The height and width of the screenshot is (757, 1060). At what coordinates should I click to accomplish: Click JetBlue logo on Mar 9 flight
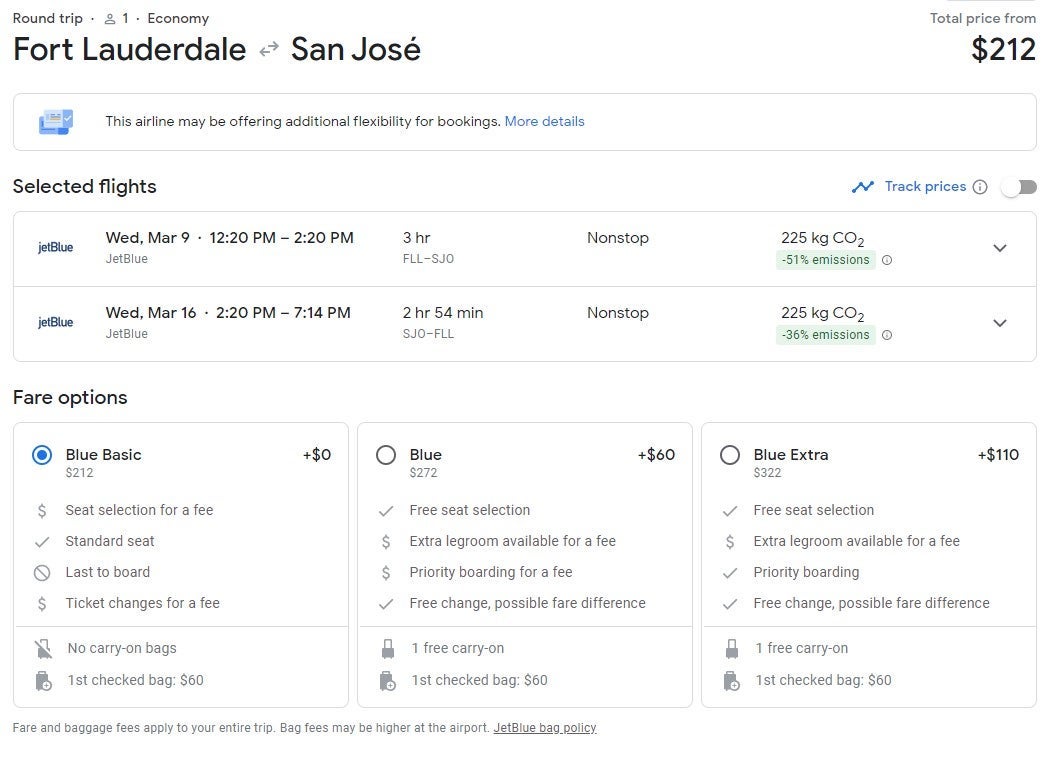56,248
